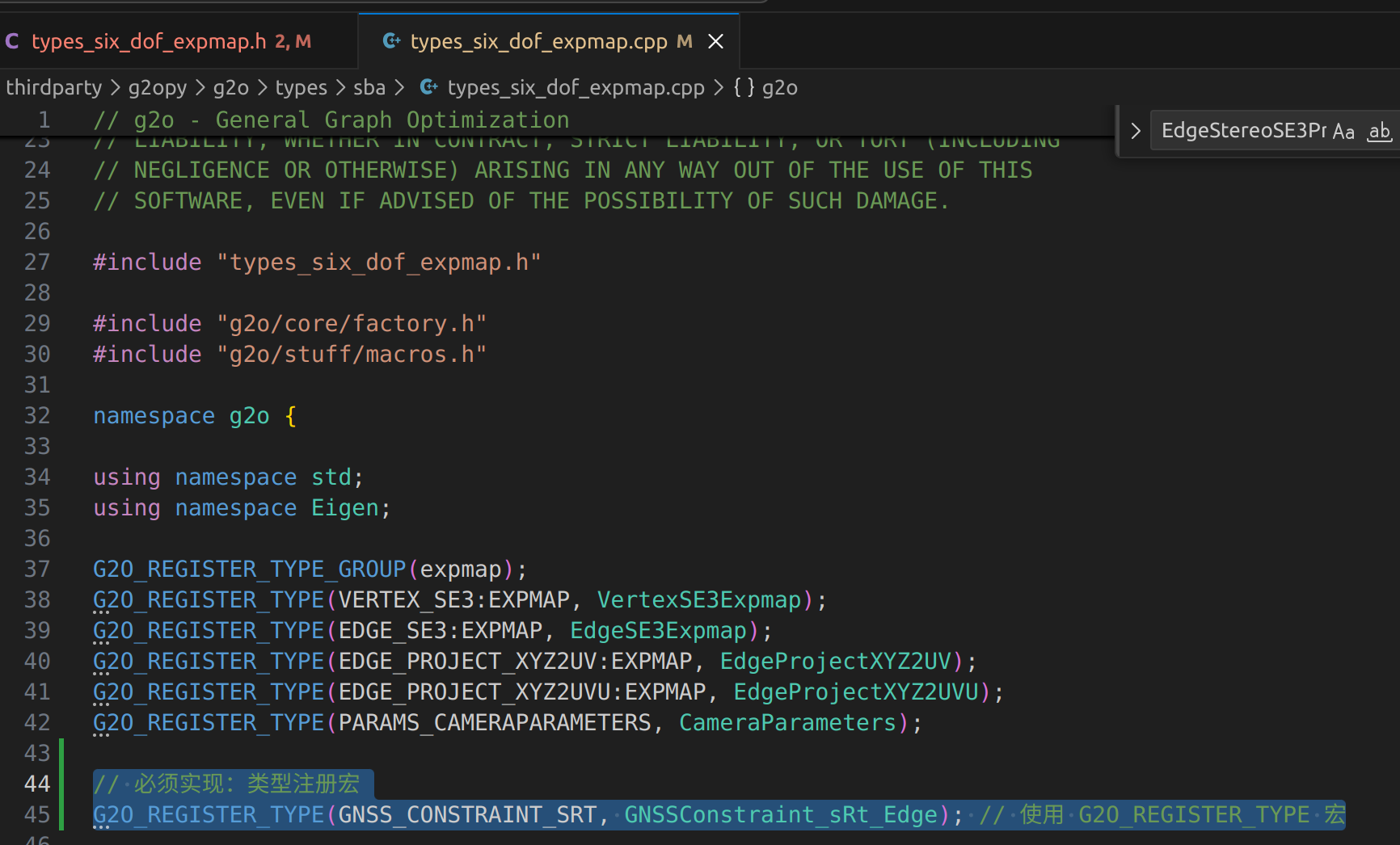
Task: Click 'namespace g2o {' on line 32
Action: pyautogui.click(x=195, y=415)
